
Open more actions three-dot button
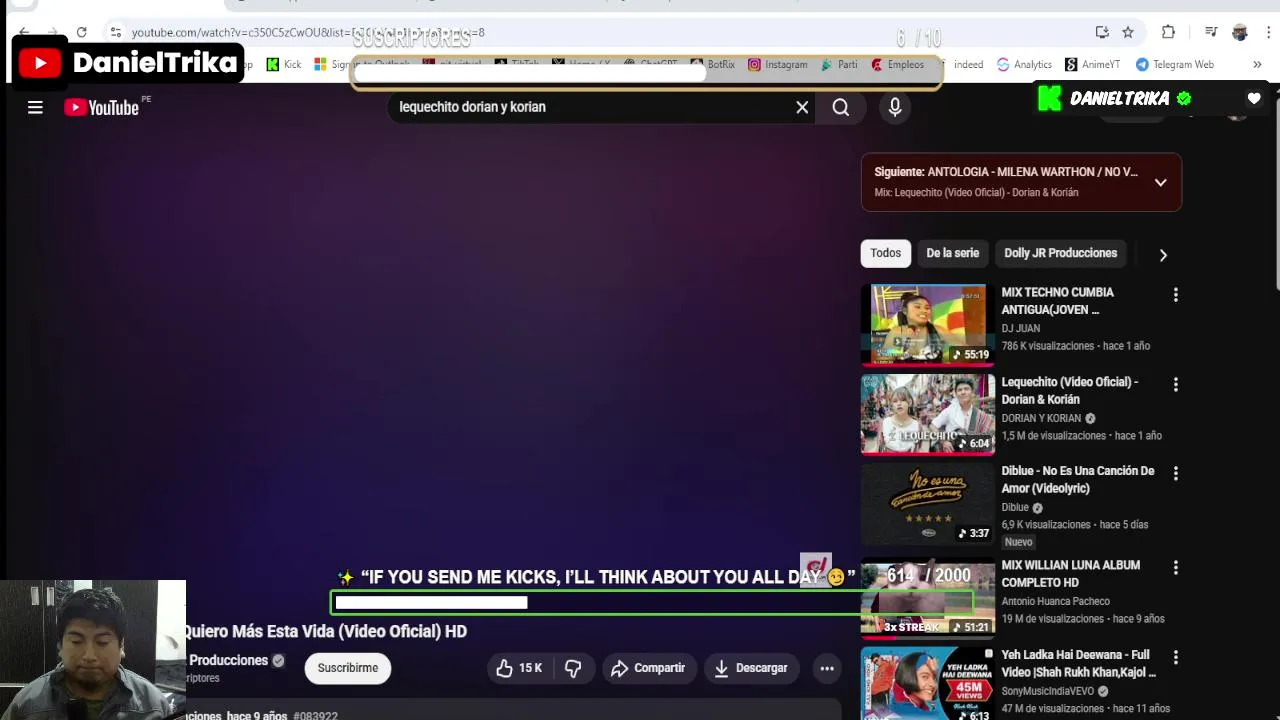click(x=827, y=668)
